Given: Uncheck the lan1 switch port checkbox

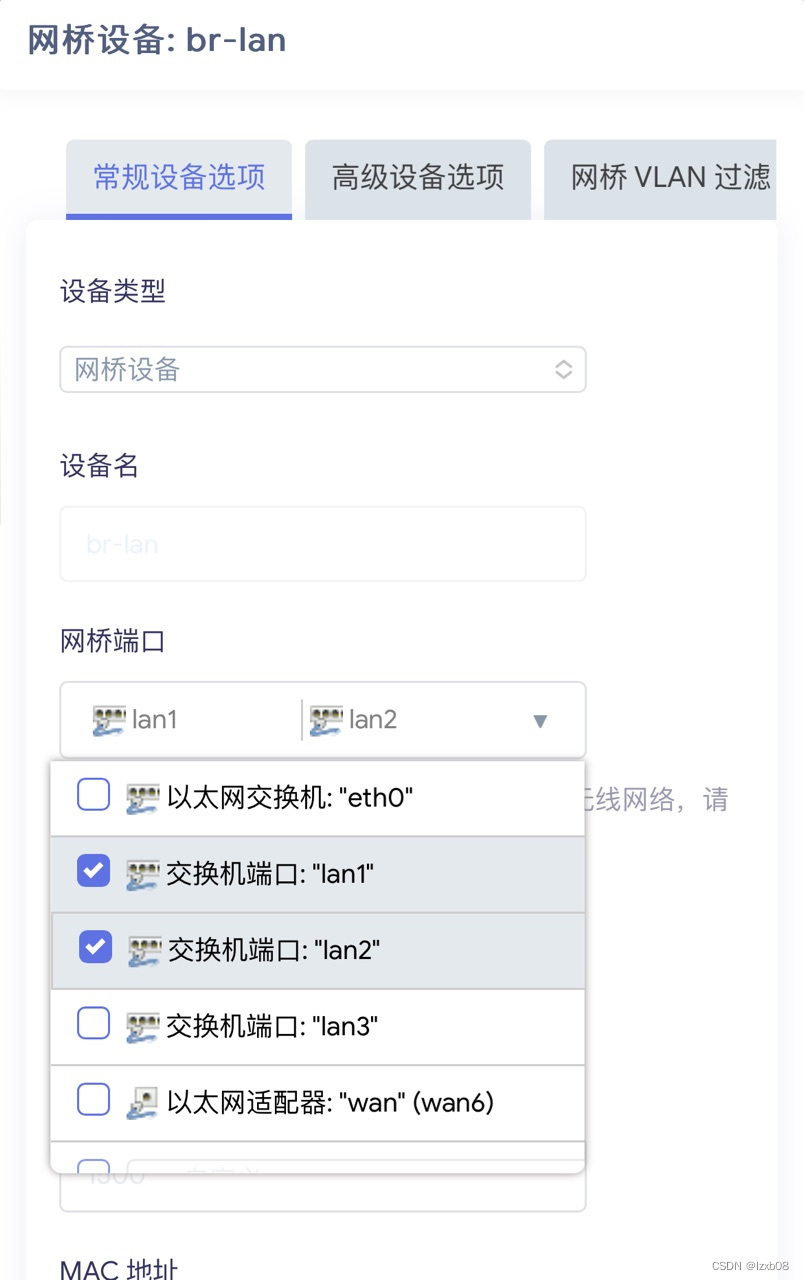Looking at the screenshot, I should coord(94,872).
